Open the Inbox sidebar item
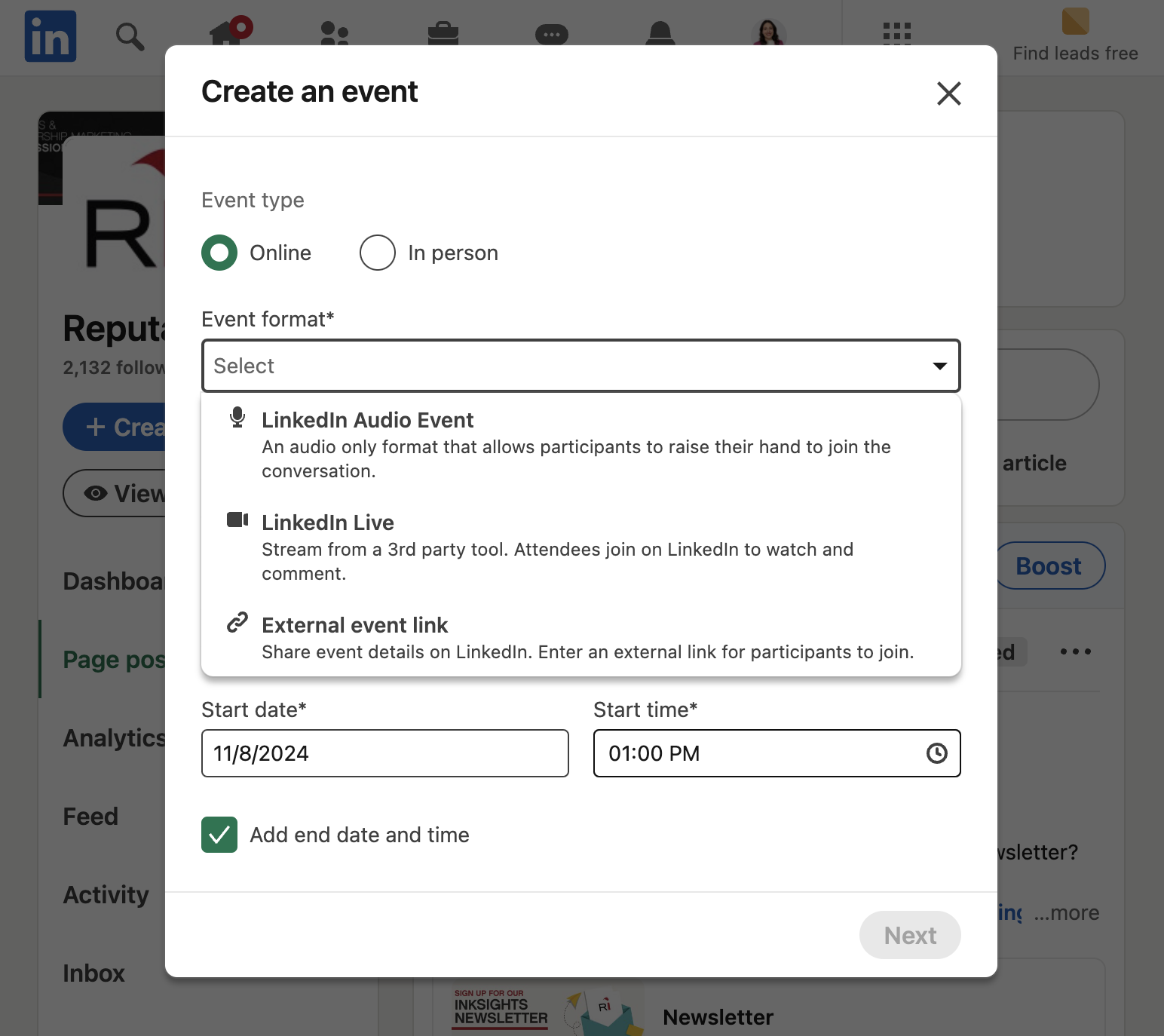Screen dimensions: 1164x1036 coord(94,973)
